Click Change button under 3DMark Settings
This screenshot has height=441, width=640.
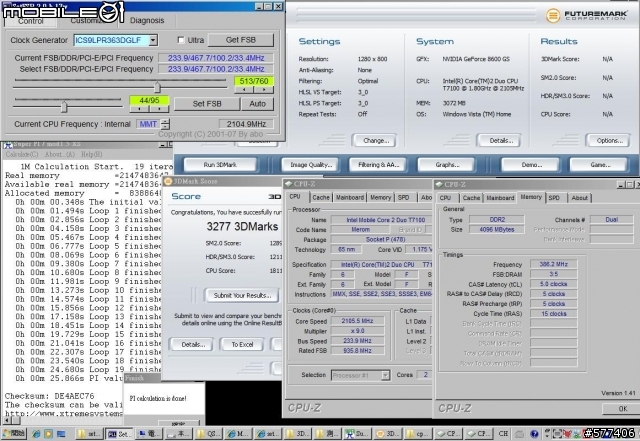click(376, 140)
